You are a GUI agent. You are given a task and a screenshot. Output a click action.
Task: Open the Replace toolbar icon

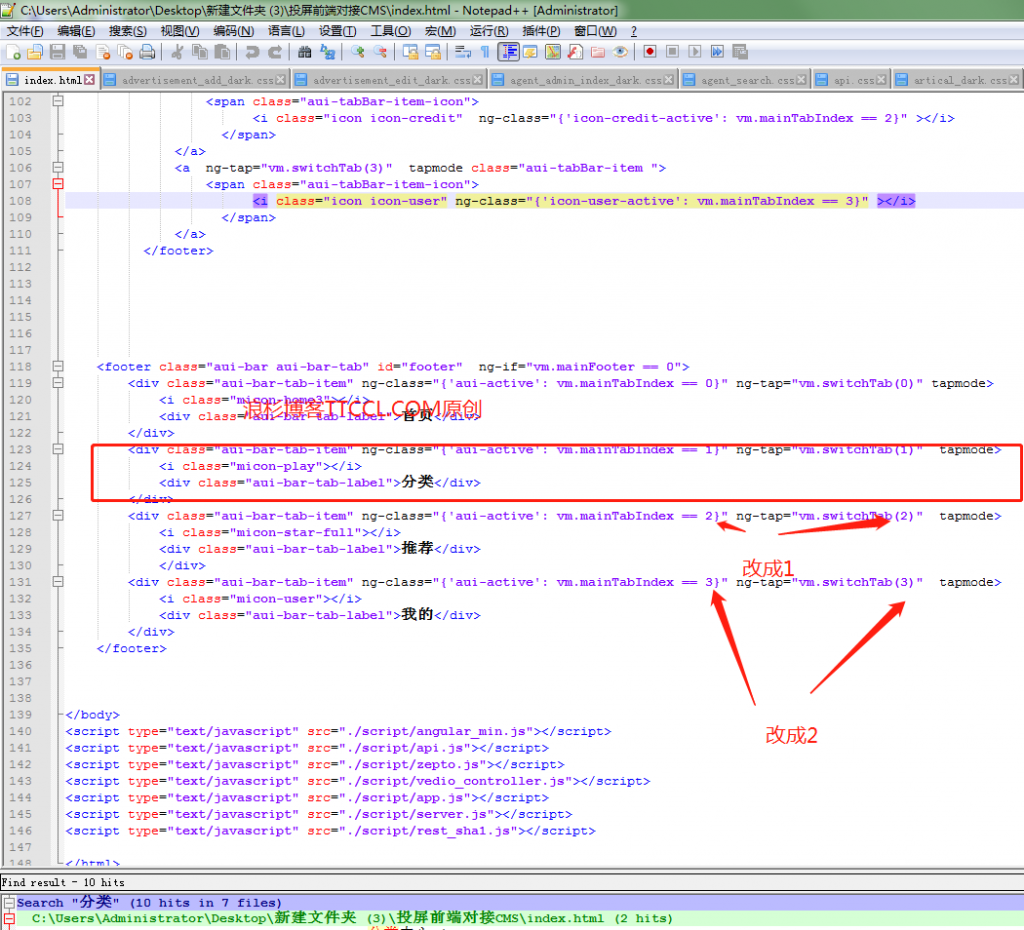[x=327, y=52]
